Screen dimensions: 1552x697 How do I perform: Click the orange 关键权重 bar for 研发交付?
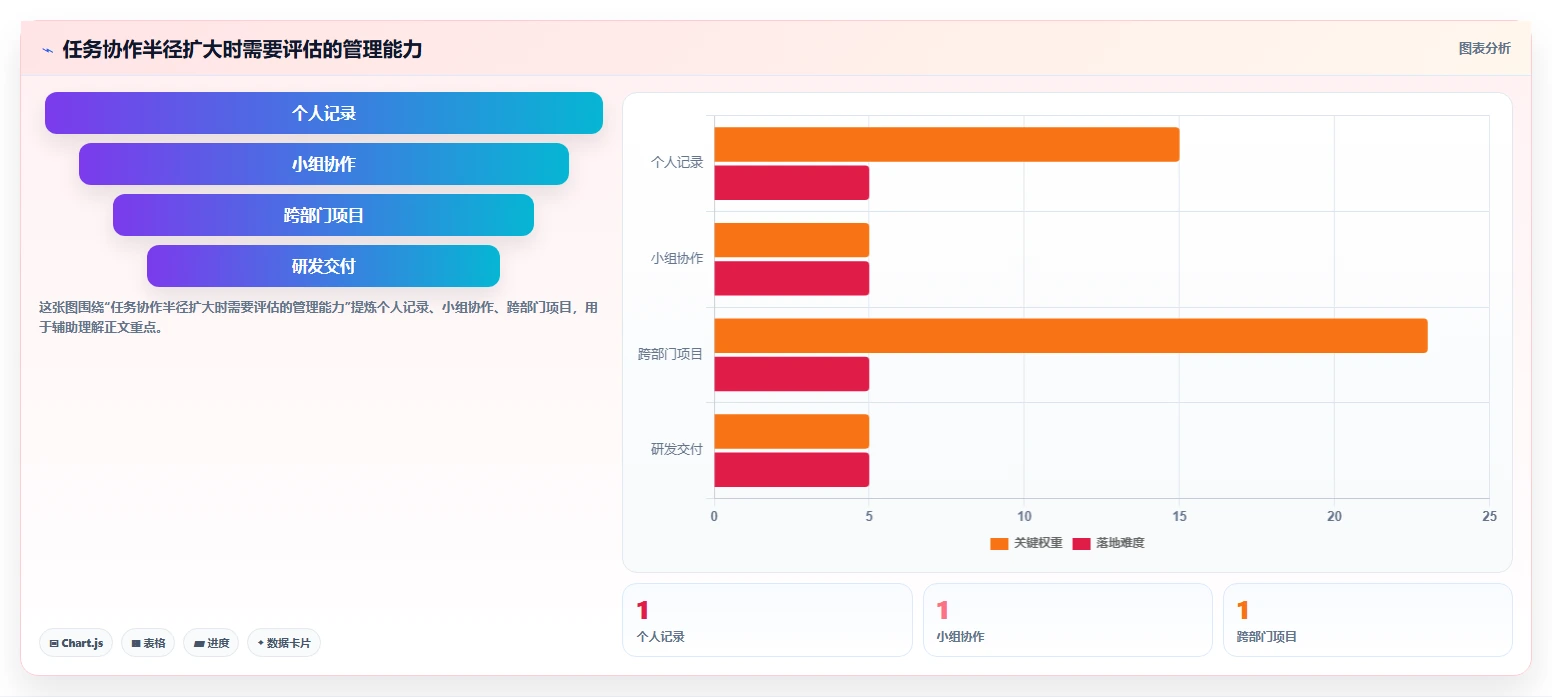tap(791, 431)
